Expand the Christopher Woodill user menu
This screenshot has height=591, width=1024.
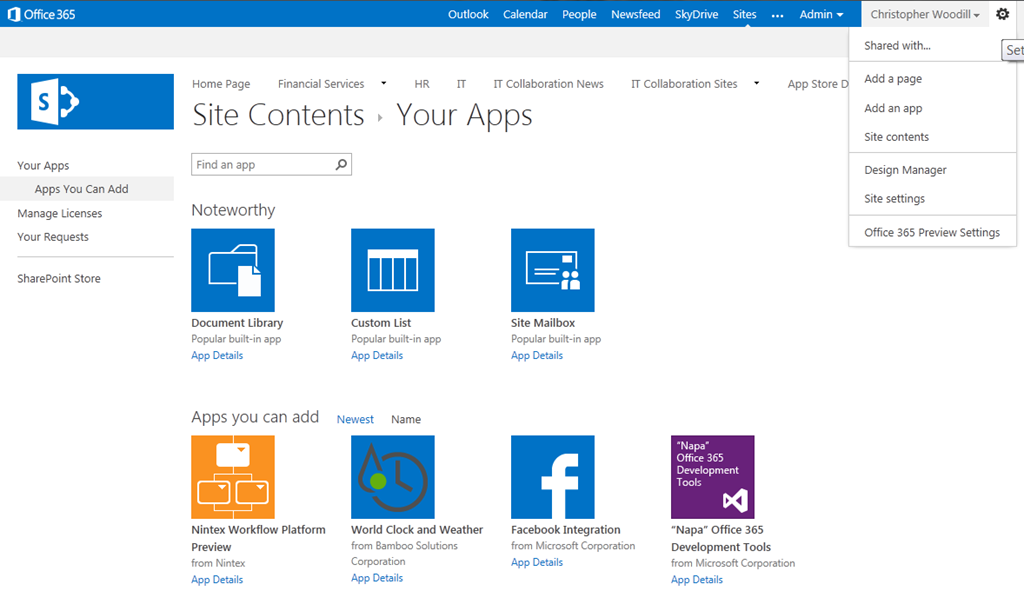tap(925, 14)
